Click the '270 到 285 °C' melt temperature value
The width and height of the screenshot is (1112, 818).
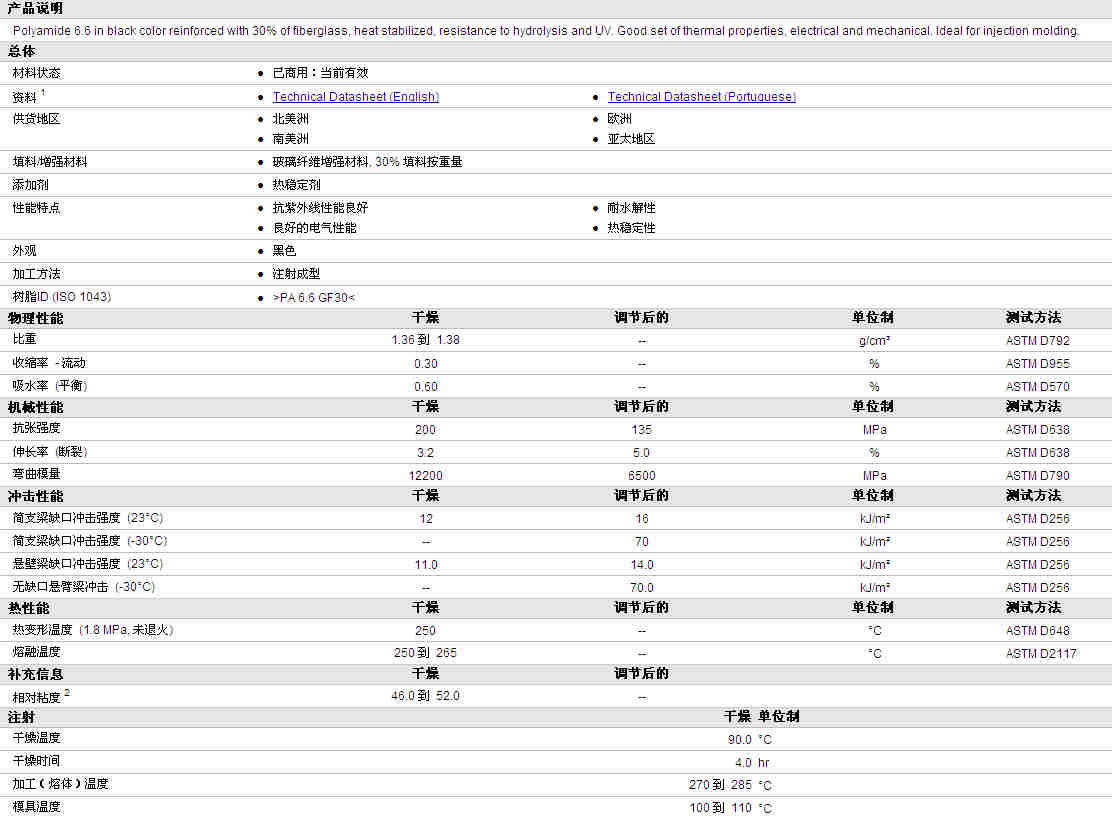730,785
